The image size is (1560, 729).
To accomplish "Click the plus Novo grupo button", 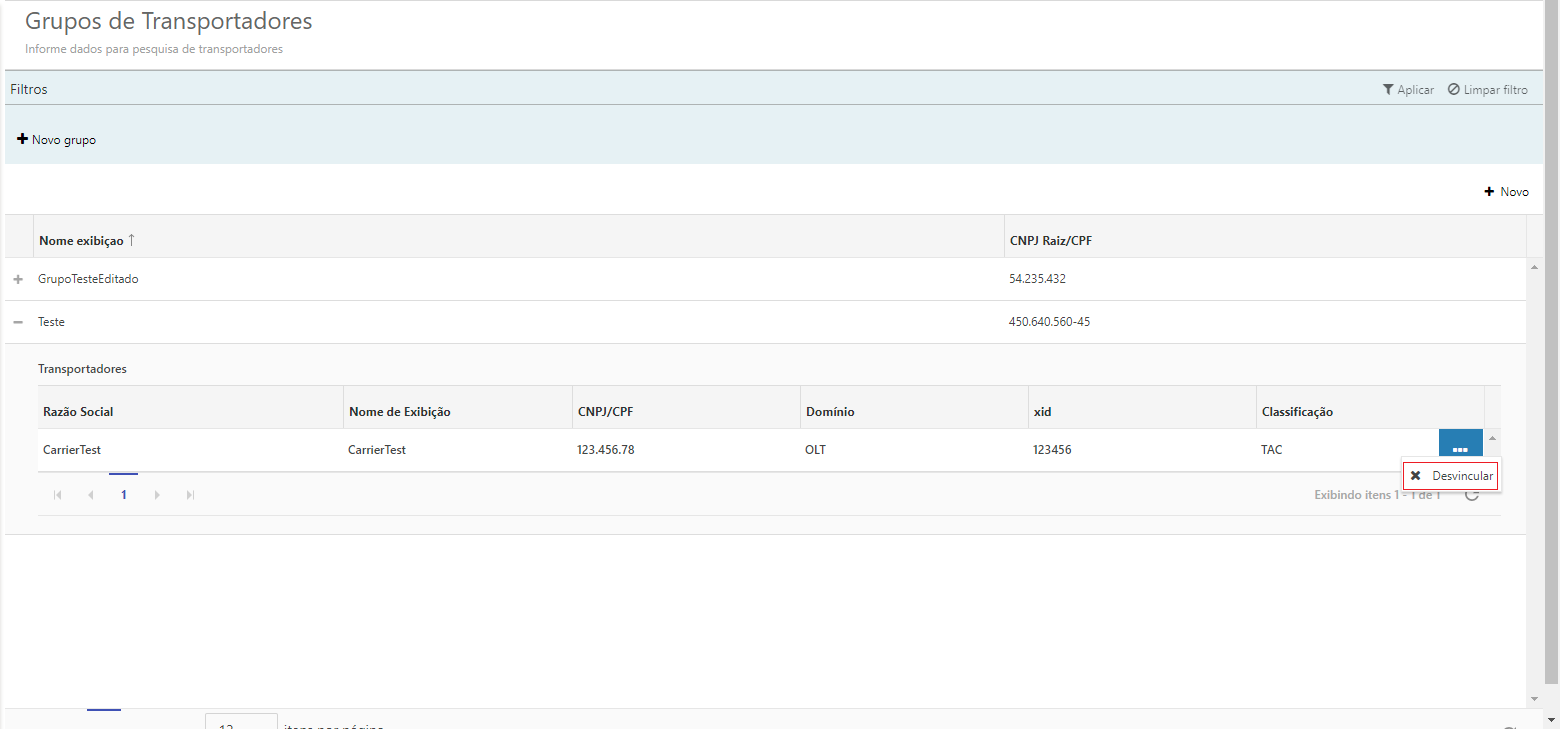I will (57, 140).
